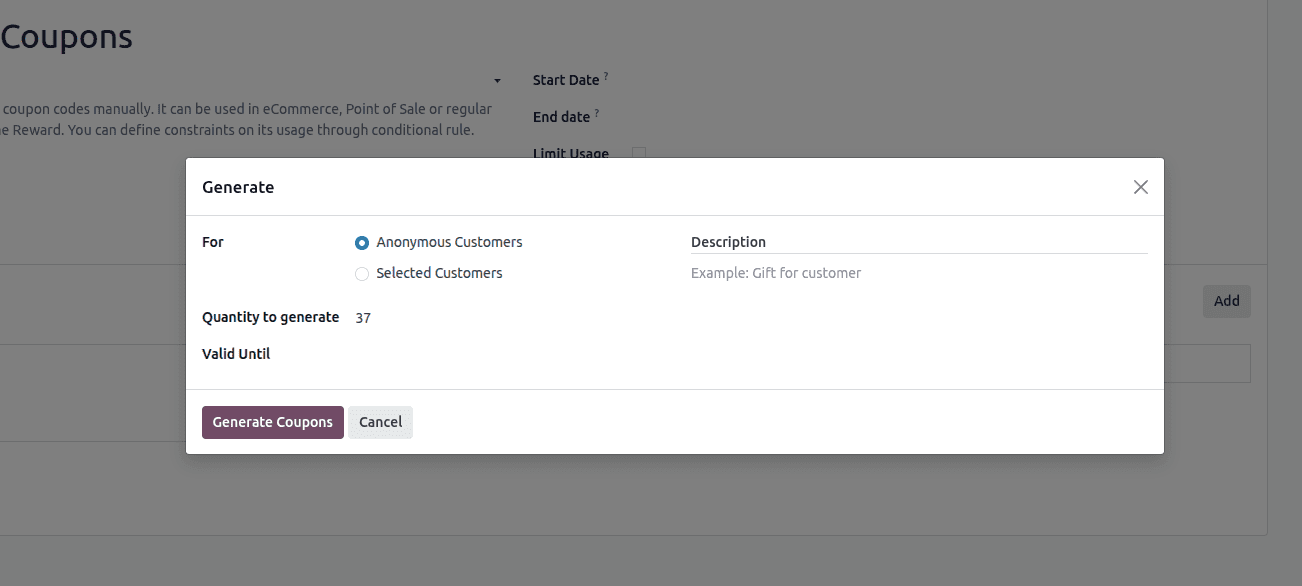This screenshot has height=586, width=1302.
Task: Click the Start Date label text
Action: coord(566,79)
